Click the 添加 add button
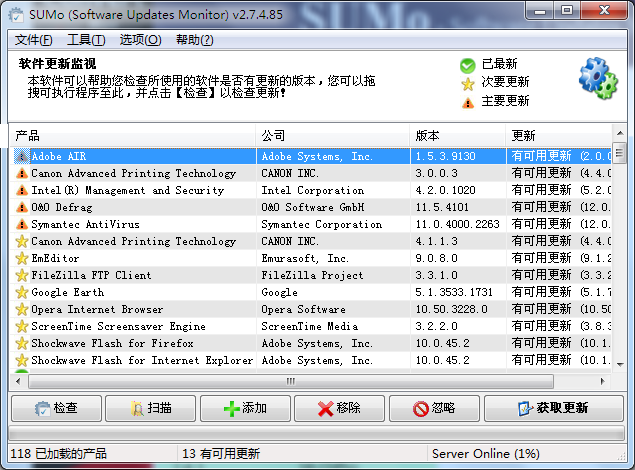 (245, 408)
